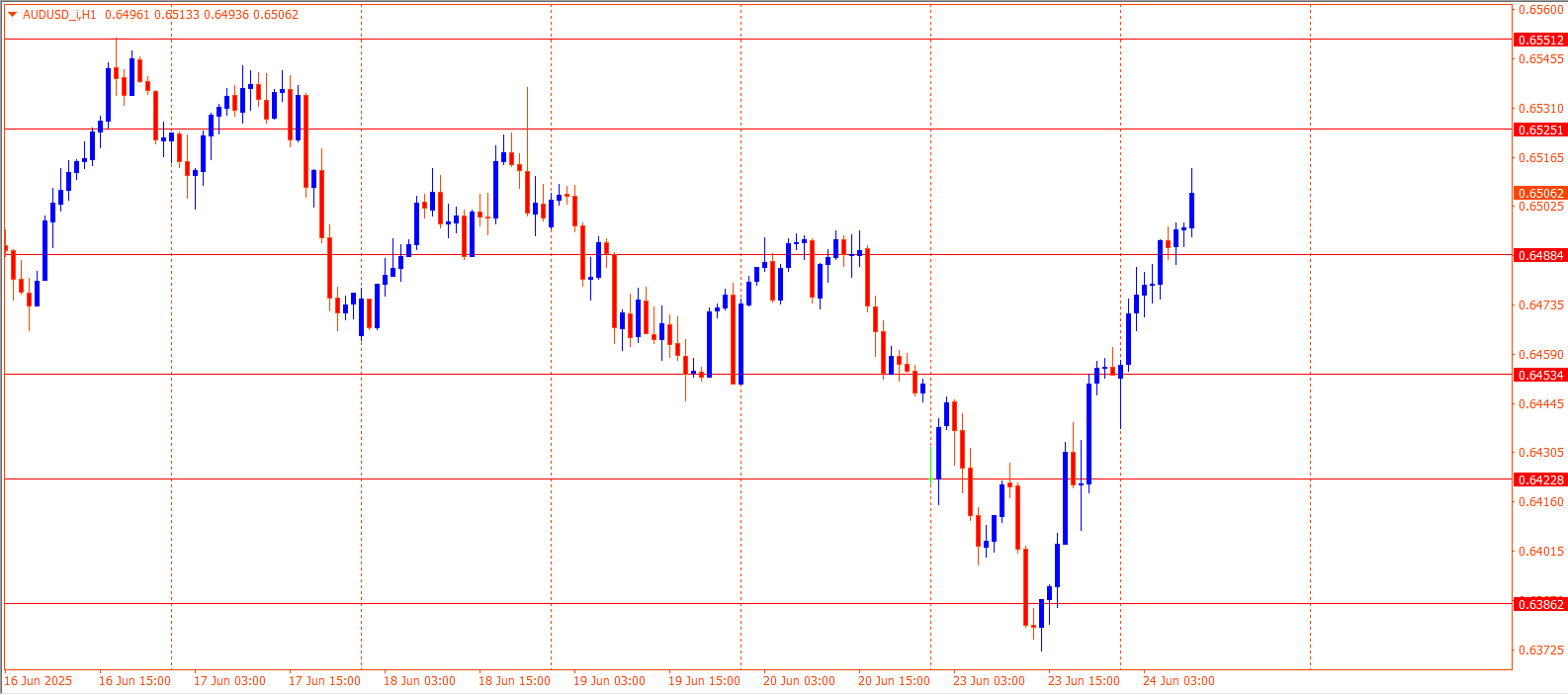Click the 0.64160 price scale value
This screenshot has width=1568, height=695.
click(x=1541, y=502)
